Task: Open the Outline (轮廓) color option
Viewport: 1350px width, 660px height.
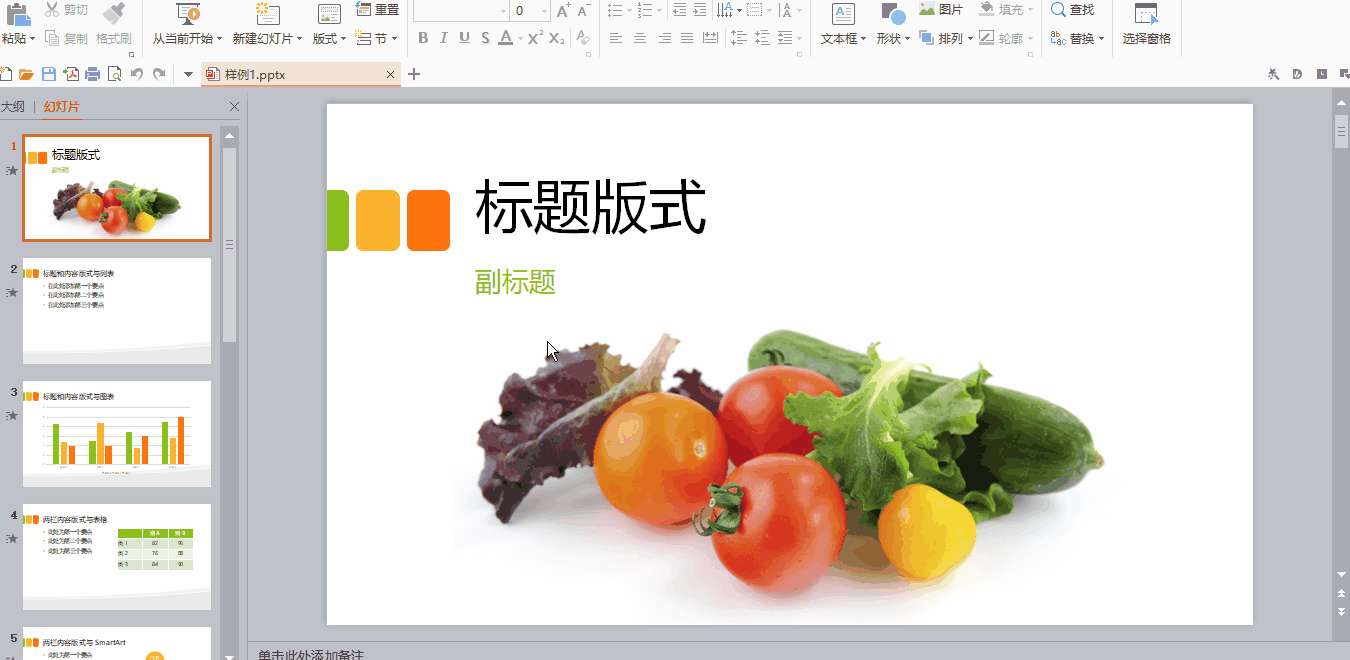Action: click(x=1005, y=39)
